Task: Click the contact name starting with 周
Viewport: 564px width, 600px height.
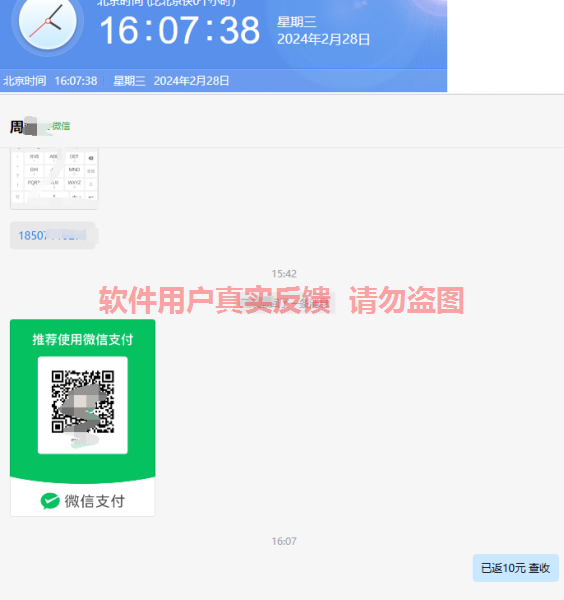Action: (x=23, y=127)
